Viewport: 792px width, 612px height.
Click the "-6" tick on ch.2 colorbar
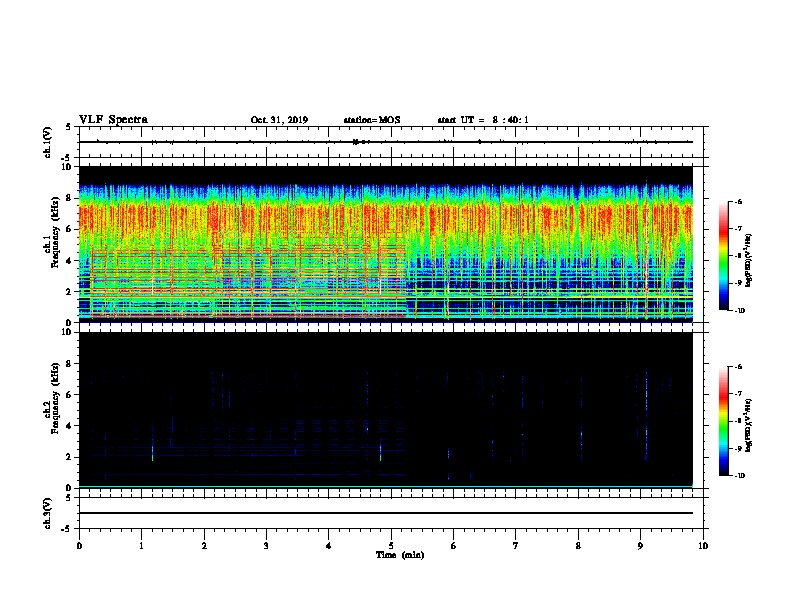click(x=738, y=367)
